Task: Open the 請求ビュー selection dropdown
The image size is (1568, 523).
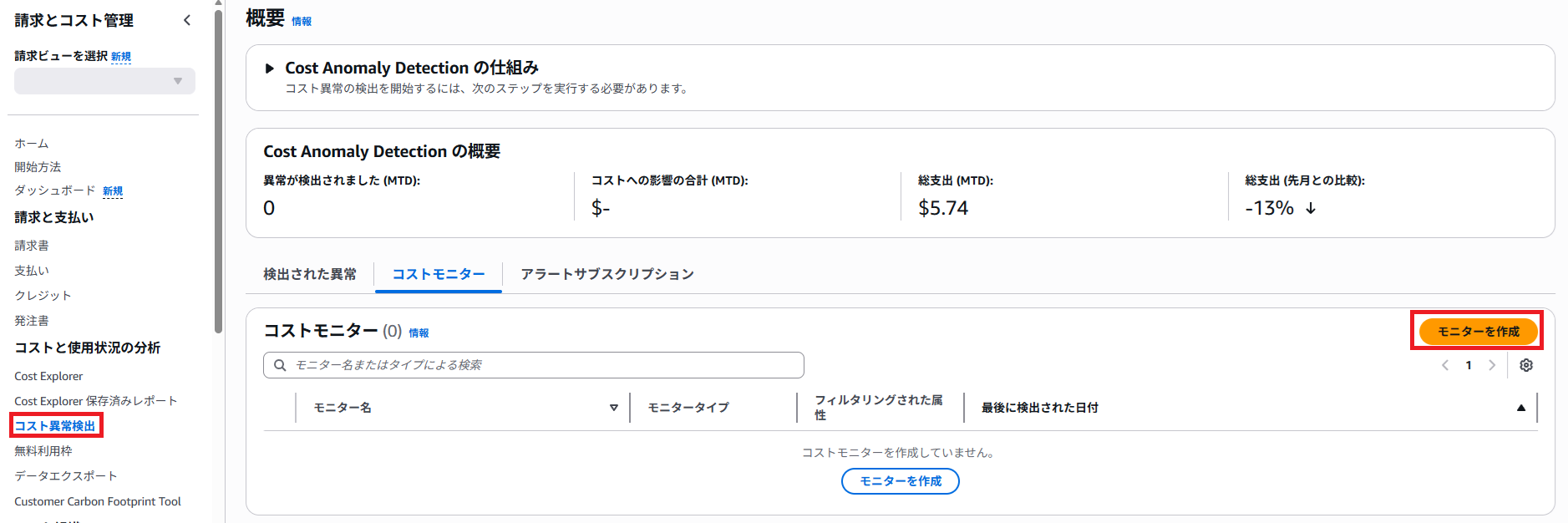Action: coord(104,81)
